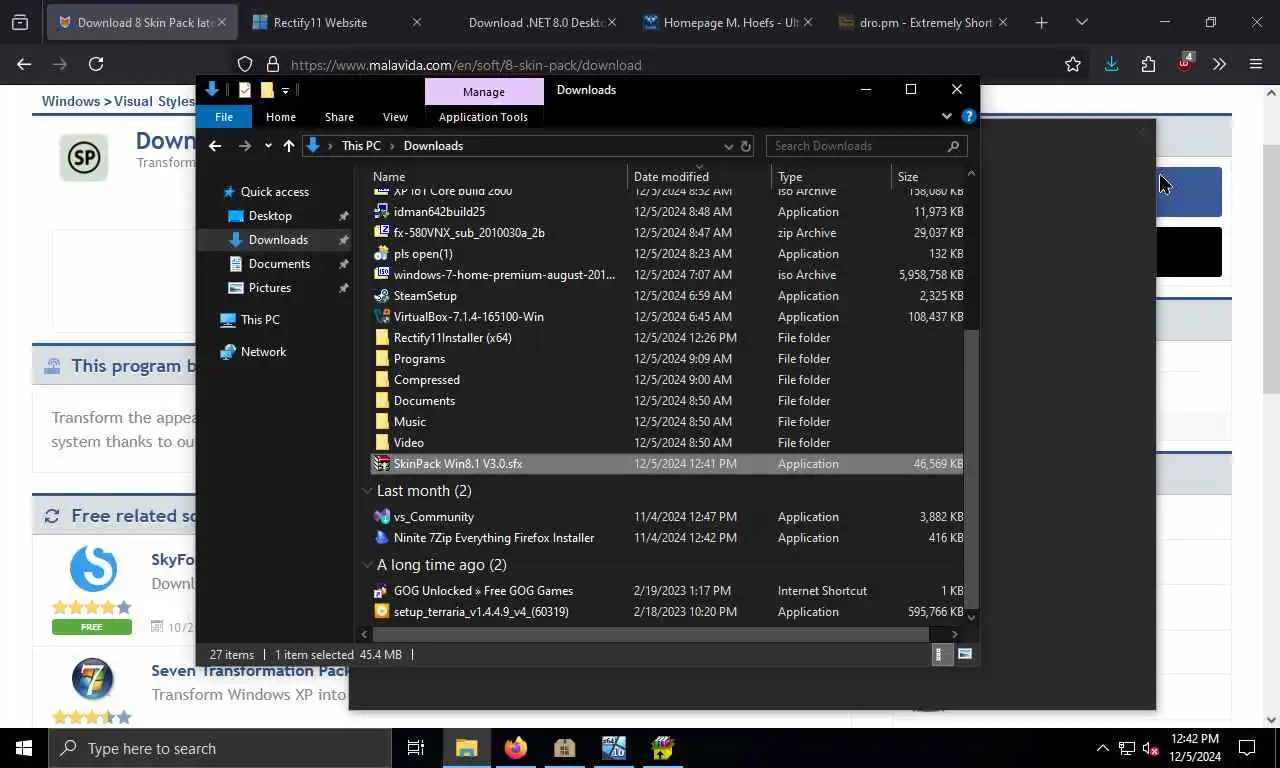The width and height of the screenshot is (1280, 768).
Task: Select Quick access in navigation pane
Action: [x=275, y=192]
